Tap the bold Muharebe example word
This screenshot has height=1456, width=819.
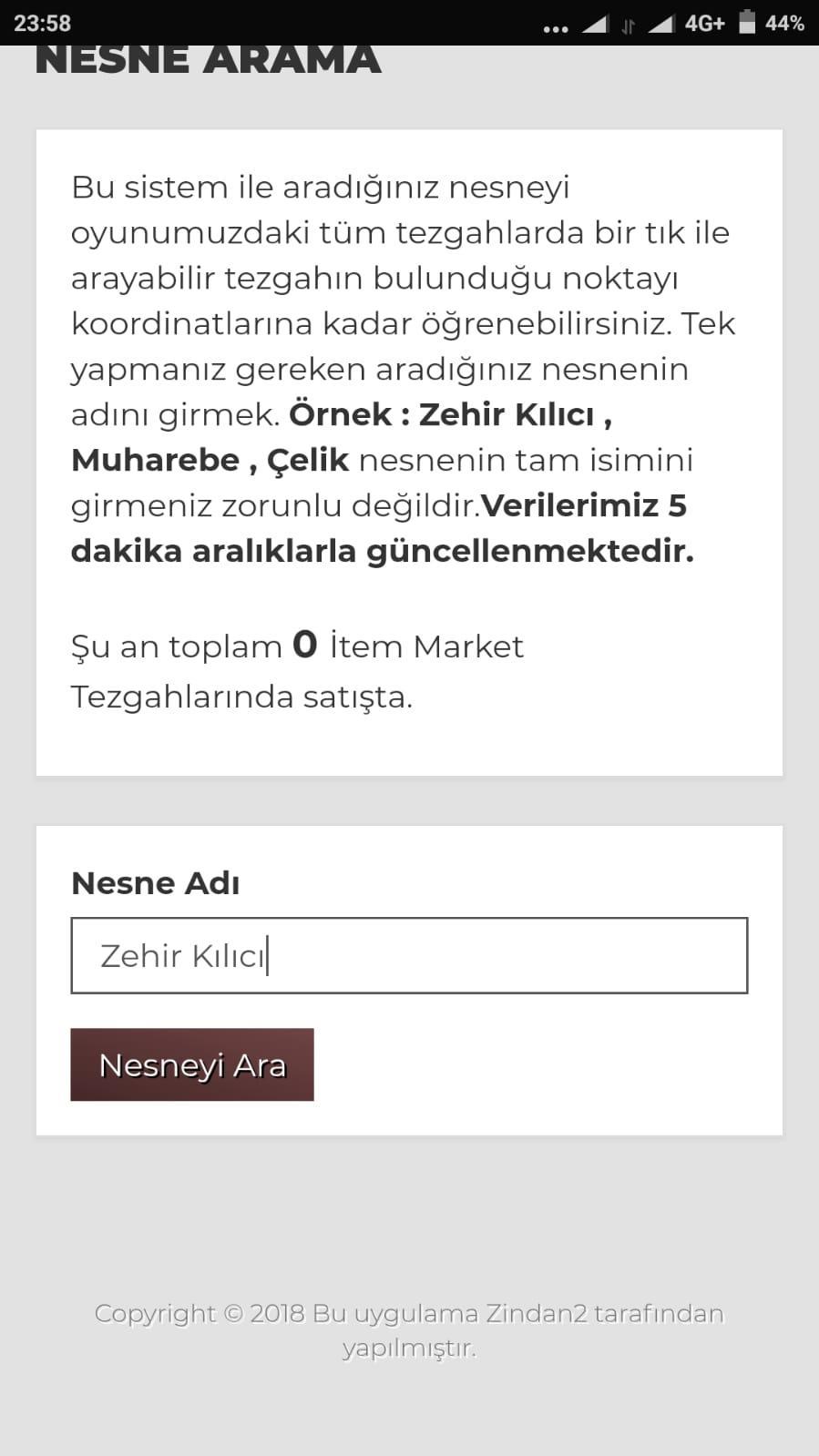click(x=153, y=459)
